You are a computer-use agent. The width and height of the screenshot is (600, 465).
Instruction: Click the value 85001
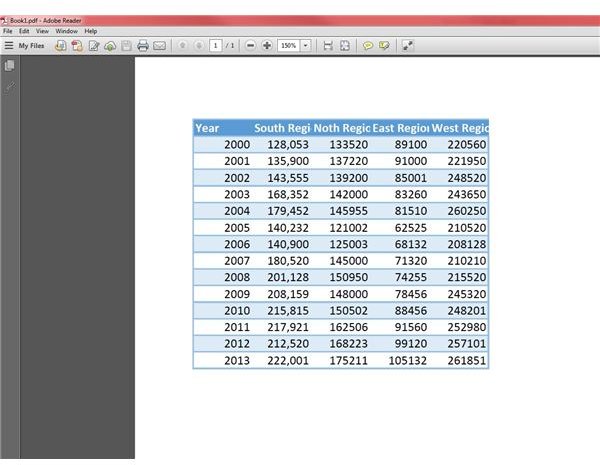click(x=411, y=178)
